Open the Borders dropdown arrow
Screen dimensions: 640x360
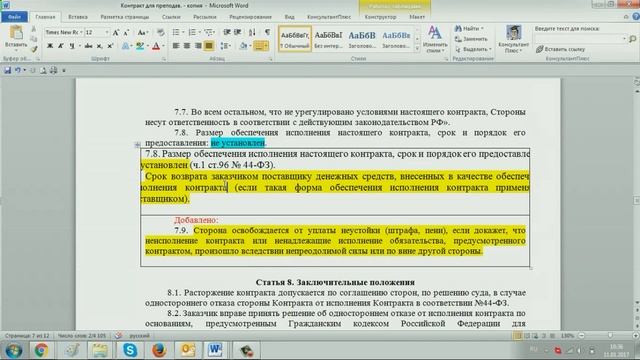click(266, 46)
